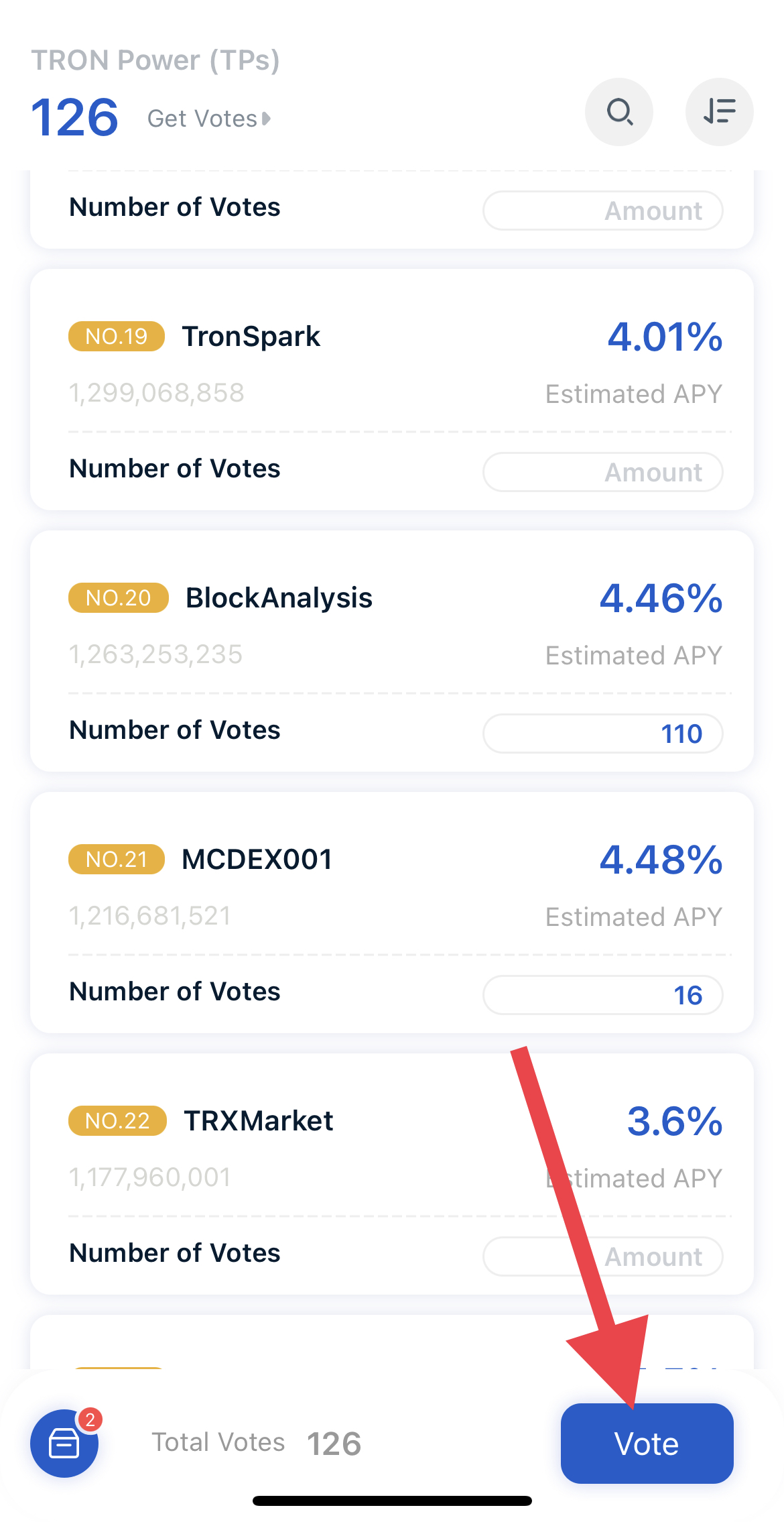Tap the TRON Power 126 count
The image size is (784, 1522).
point(75,117)
